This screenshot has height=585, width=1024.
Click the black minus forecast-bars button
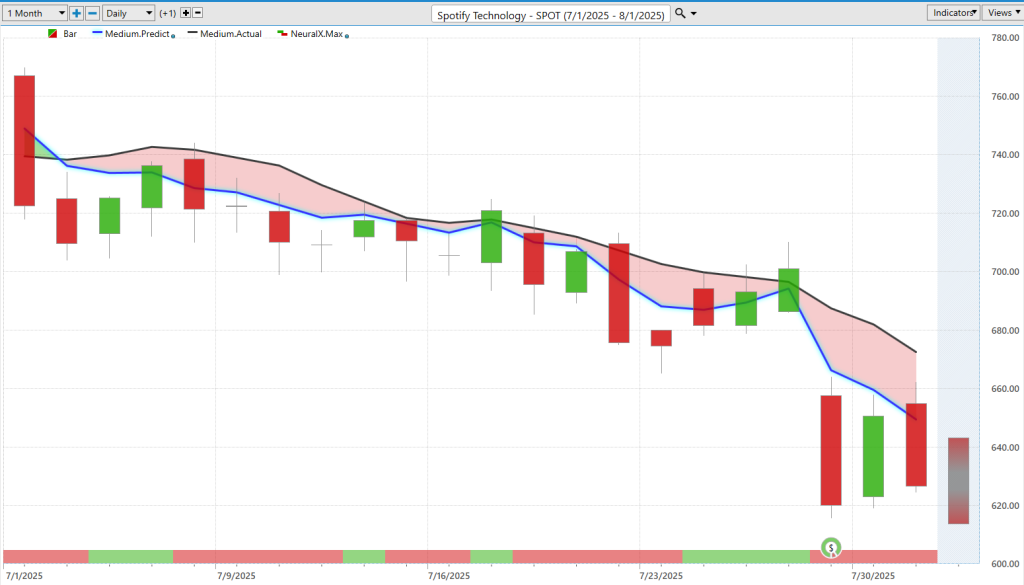[x=197, y=13]
